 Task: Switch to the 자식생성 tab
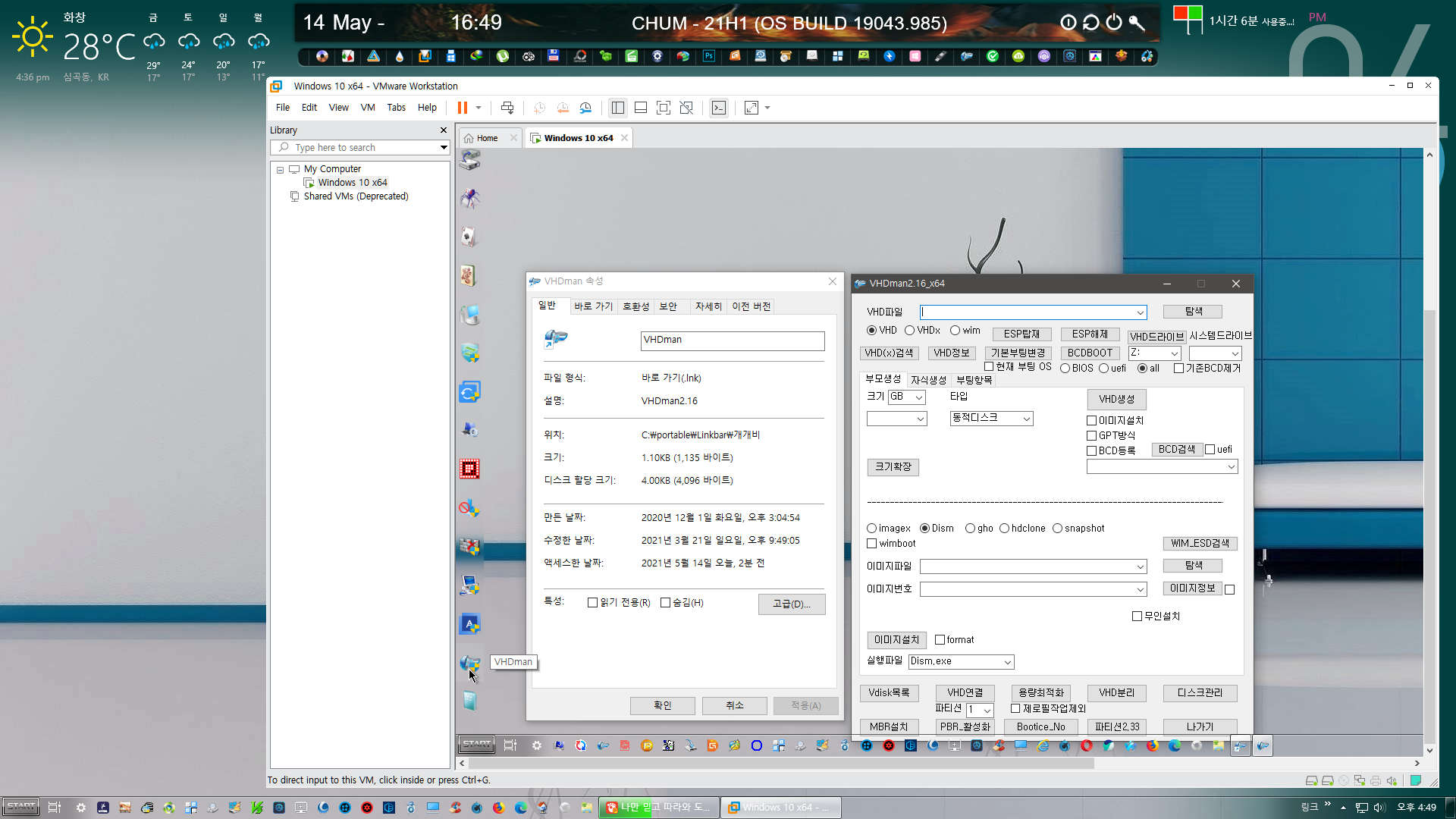(x=928, y=380)
